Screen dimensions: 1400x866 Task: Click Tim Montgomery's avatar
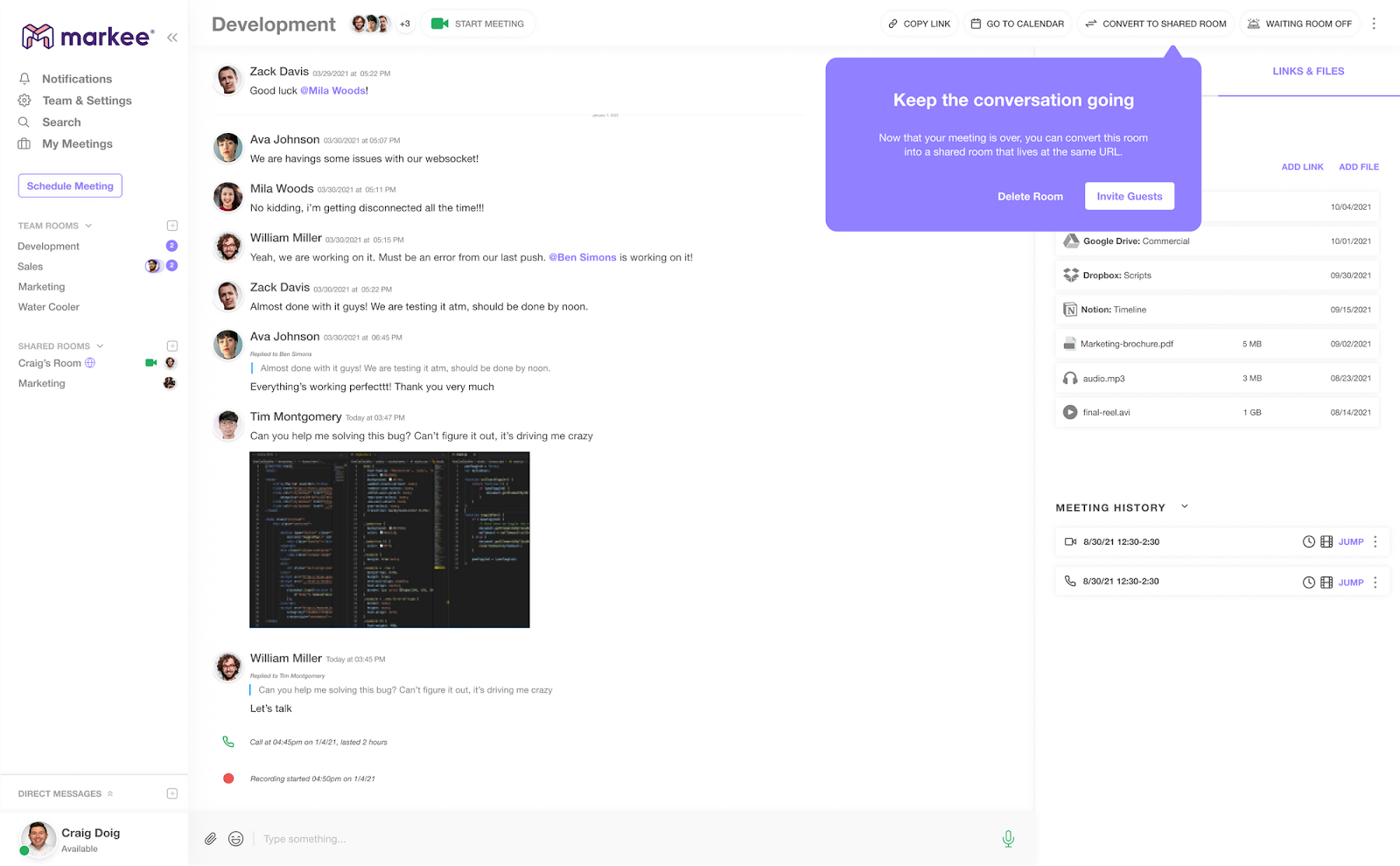click(228, 425)
